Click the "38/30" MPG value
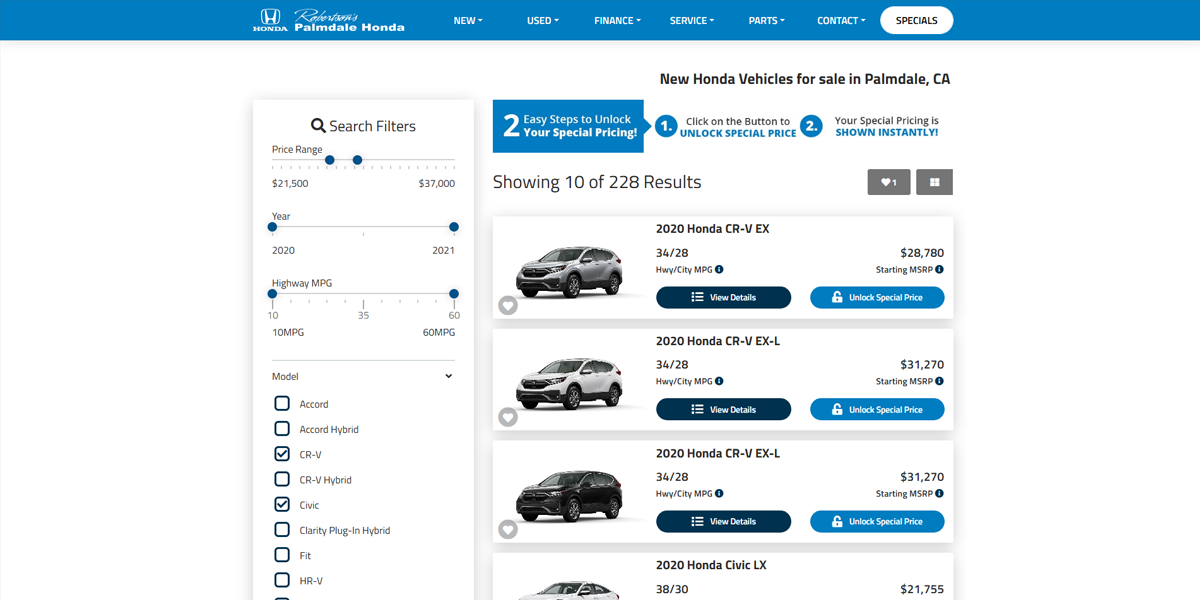The image size is (1200, 600). click(x=673, y=589)
